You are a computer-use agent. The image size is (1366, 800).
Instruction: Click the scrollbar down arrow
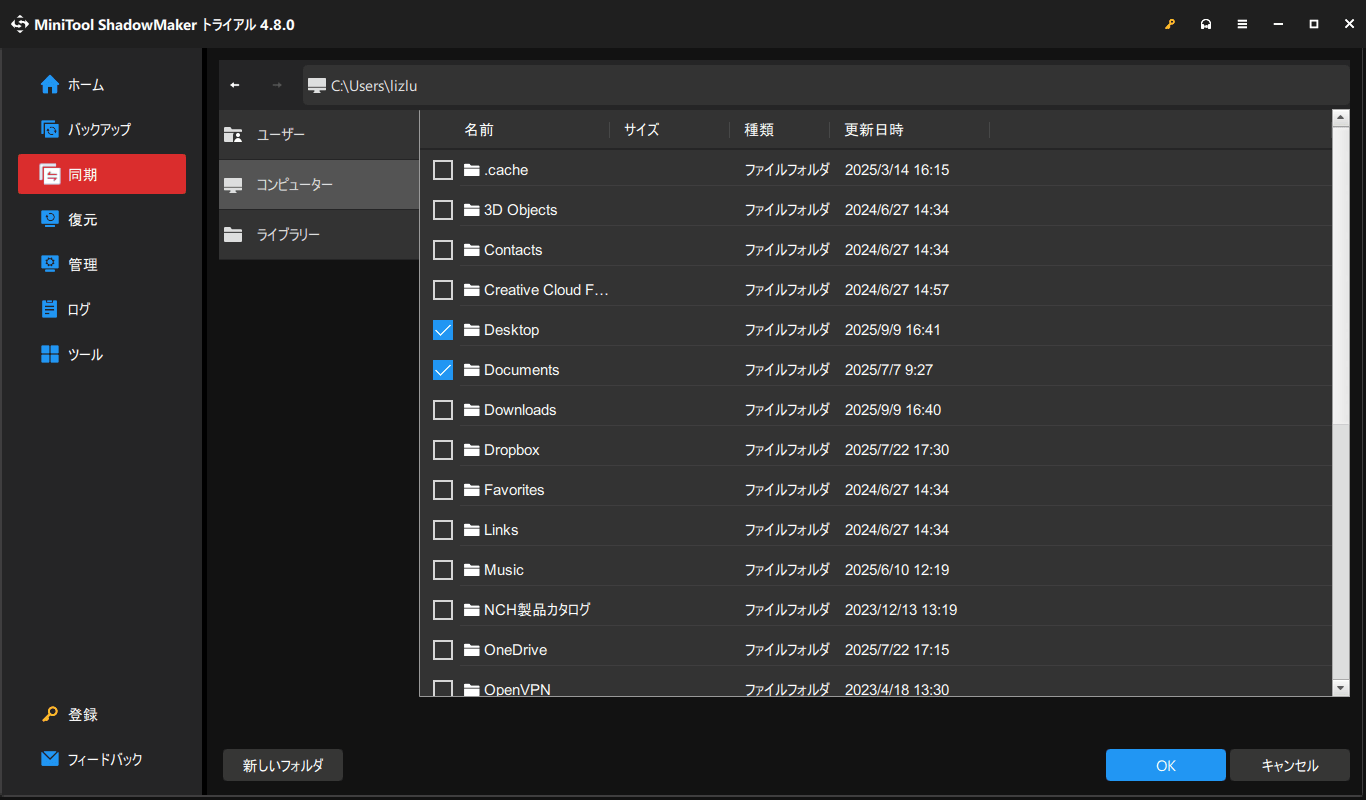(1341, 687)
